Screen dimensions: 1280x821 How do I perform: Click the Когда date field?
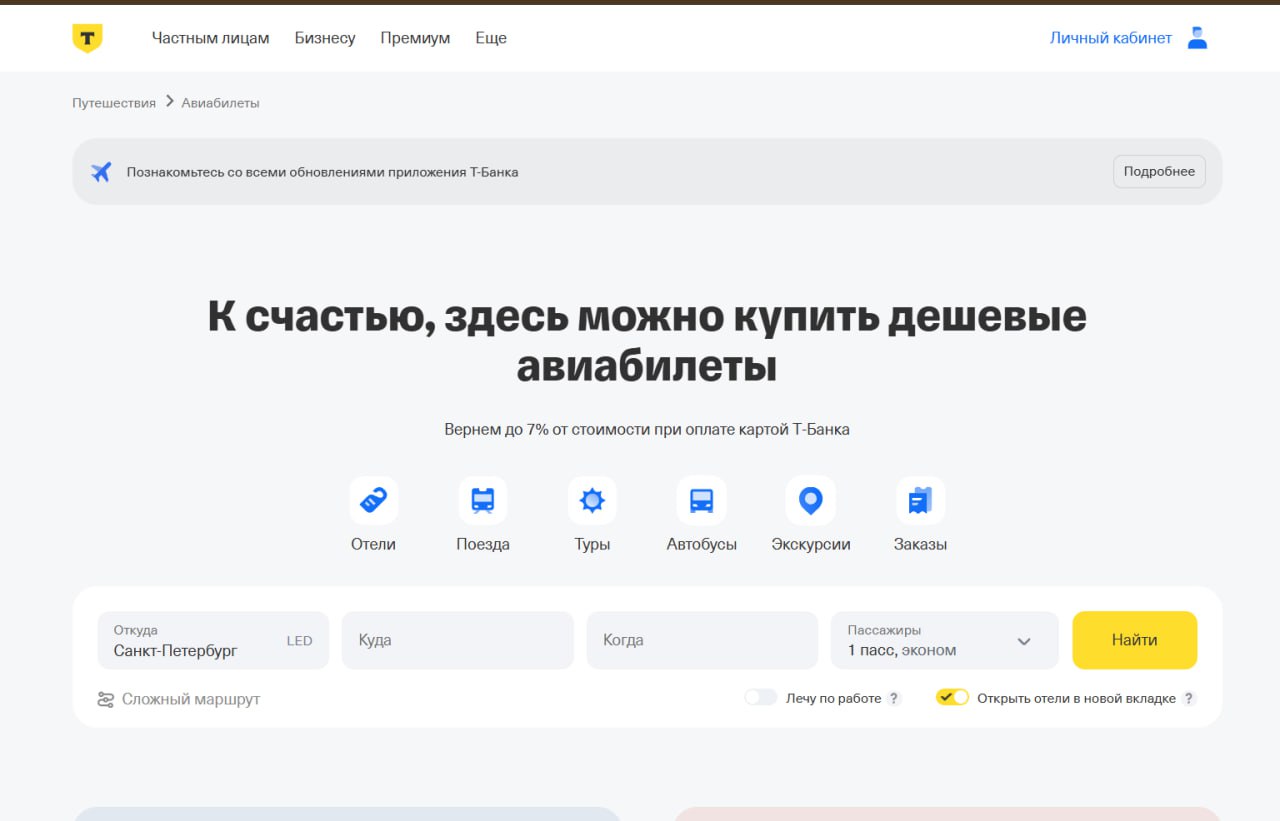click(702, 640)
